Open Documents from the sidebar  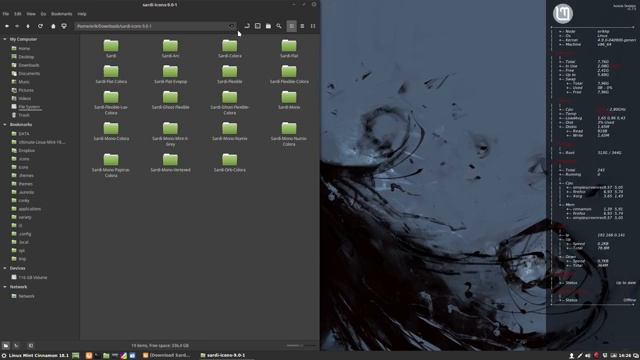(29, 73)
